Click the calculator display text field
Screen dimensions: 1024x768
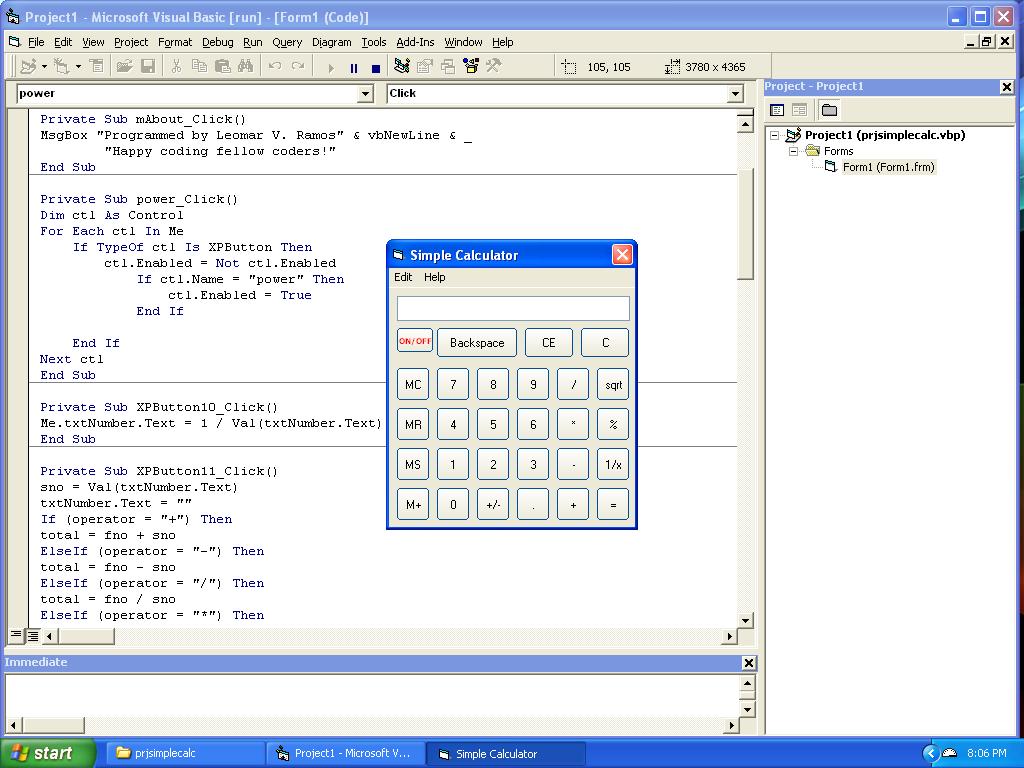(x=513, y=308)
